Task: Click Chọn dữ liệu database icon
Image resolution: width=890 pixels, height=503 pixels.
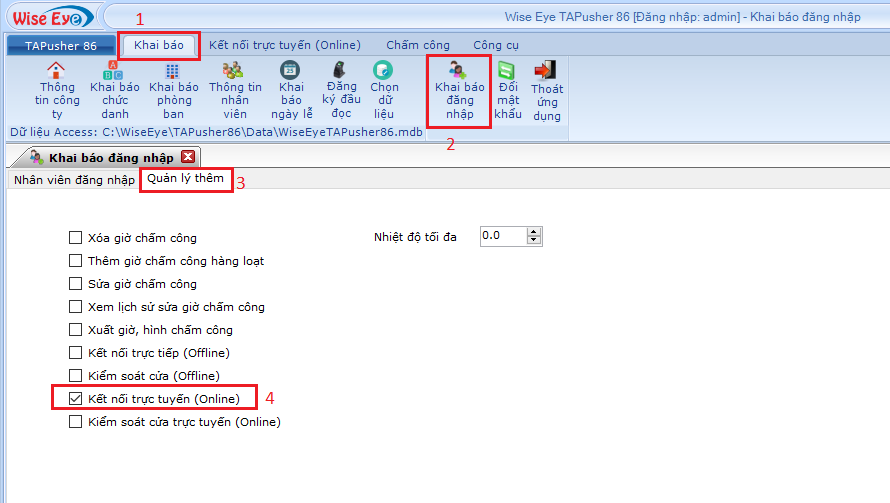Action: (x=384, y=70)
